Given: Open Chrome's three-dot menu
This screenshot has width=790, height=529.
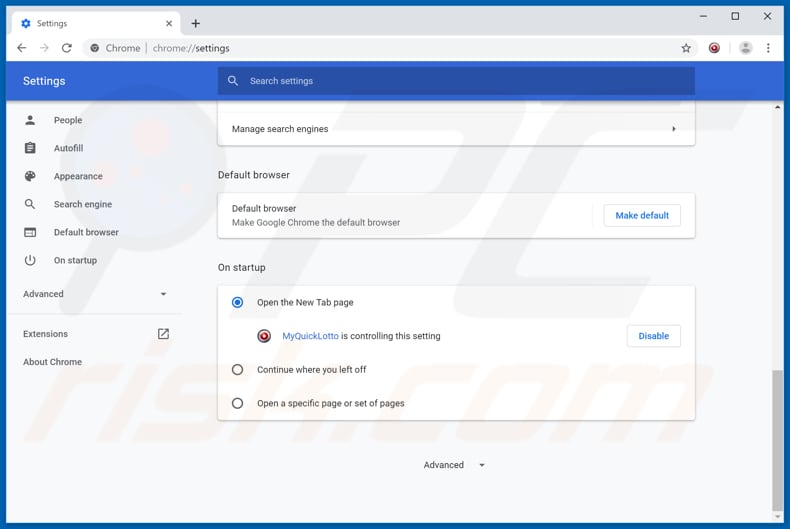Looking at the screenshot, I should (x=768, y=48).
